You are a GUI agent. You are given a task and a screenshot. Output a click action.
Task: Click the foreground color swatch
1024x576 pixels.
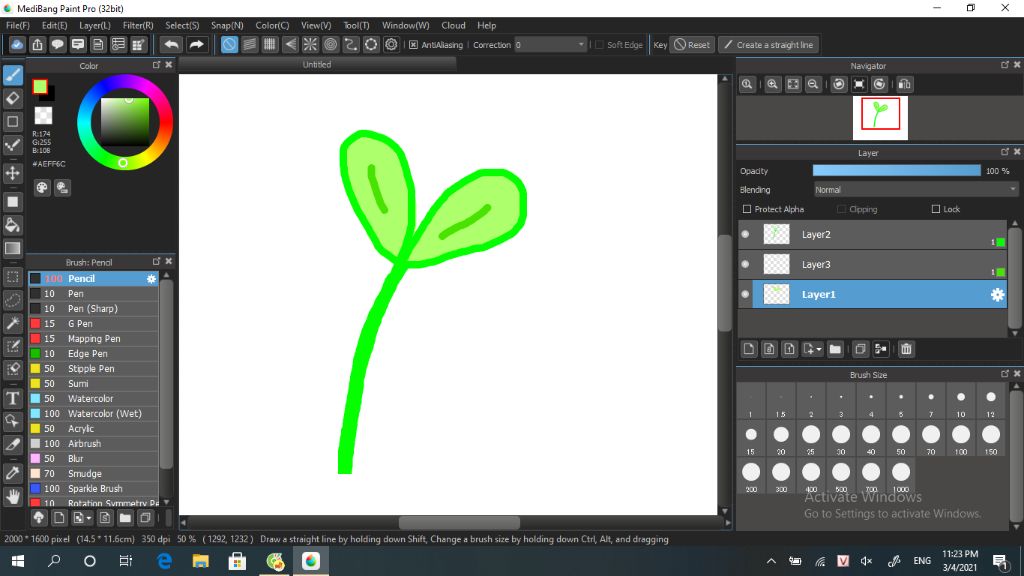point(40,86)
